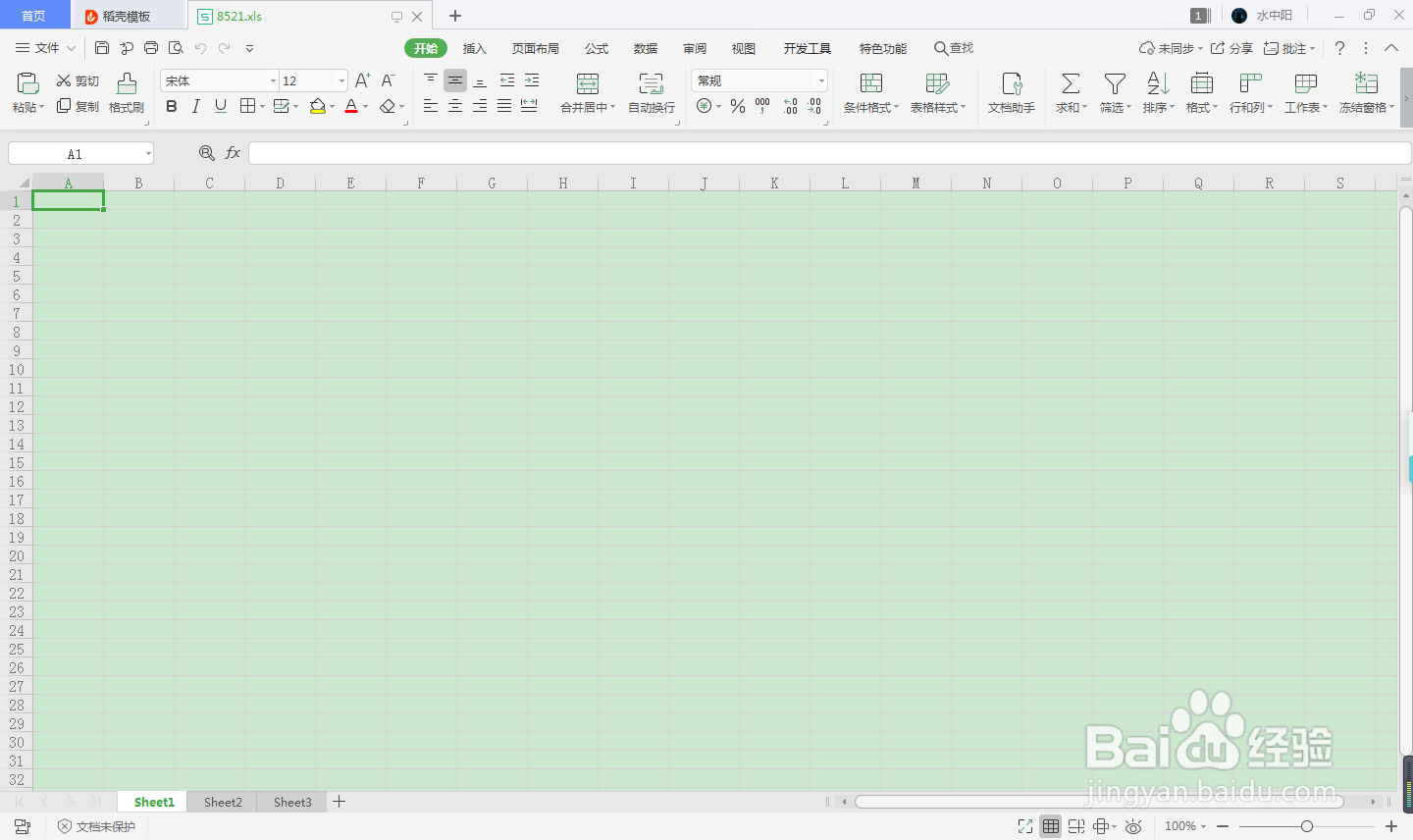Click decrease decimal places icon
1413x840 pixels.
click(x=814, y=106)
